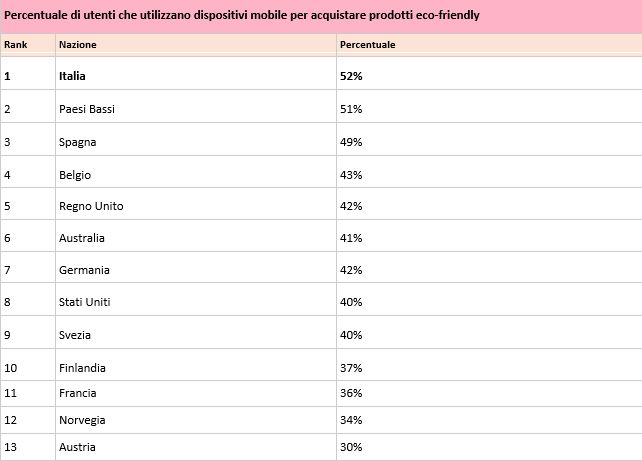Select the Germania cell
Screen dimensions: 642x461
coord(84,270)
